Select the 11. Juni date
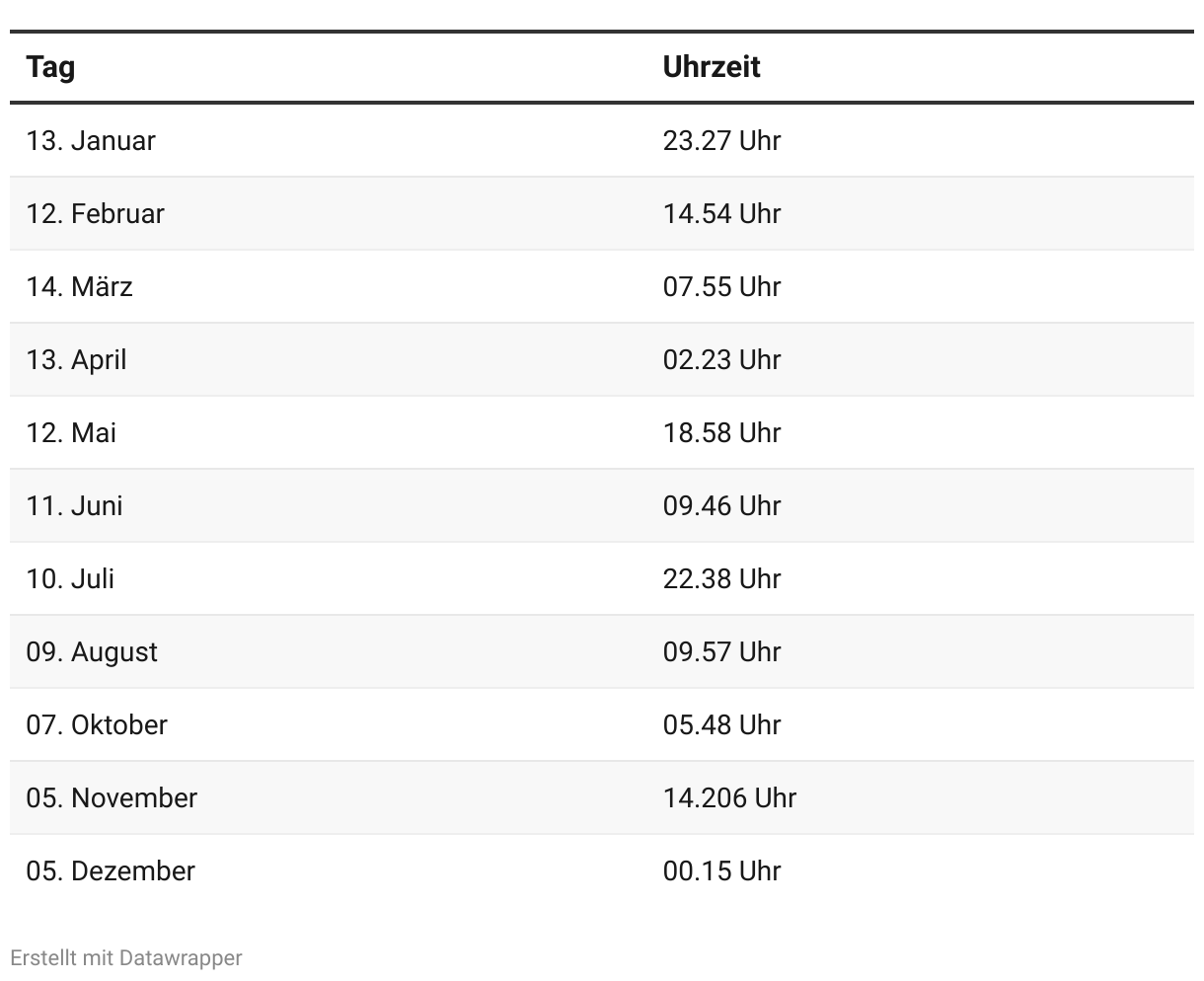Image resolution: width=1204 pixels, height=981 pixels. click(74, 505)
